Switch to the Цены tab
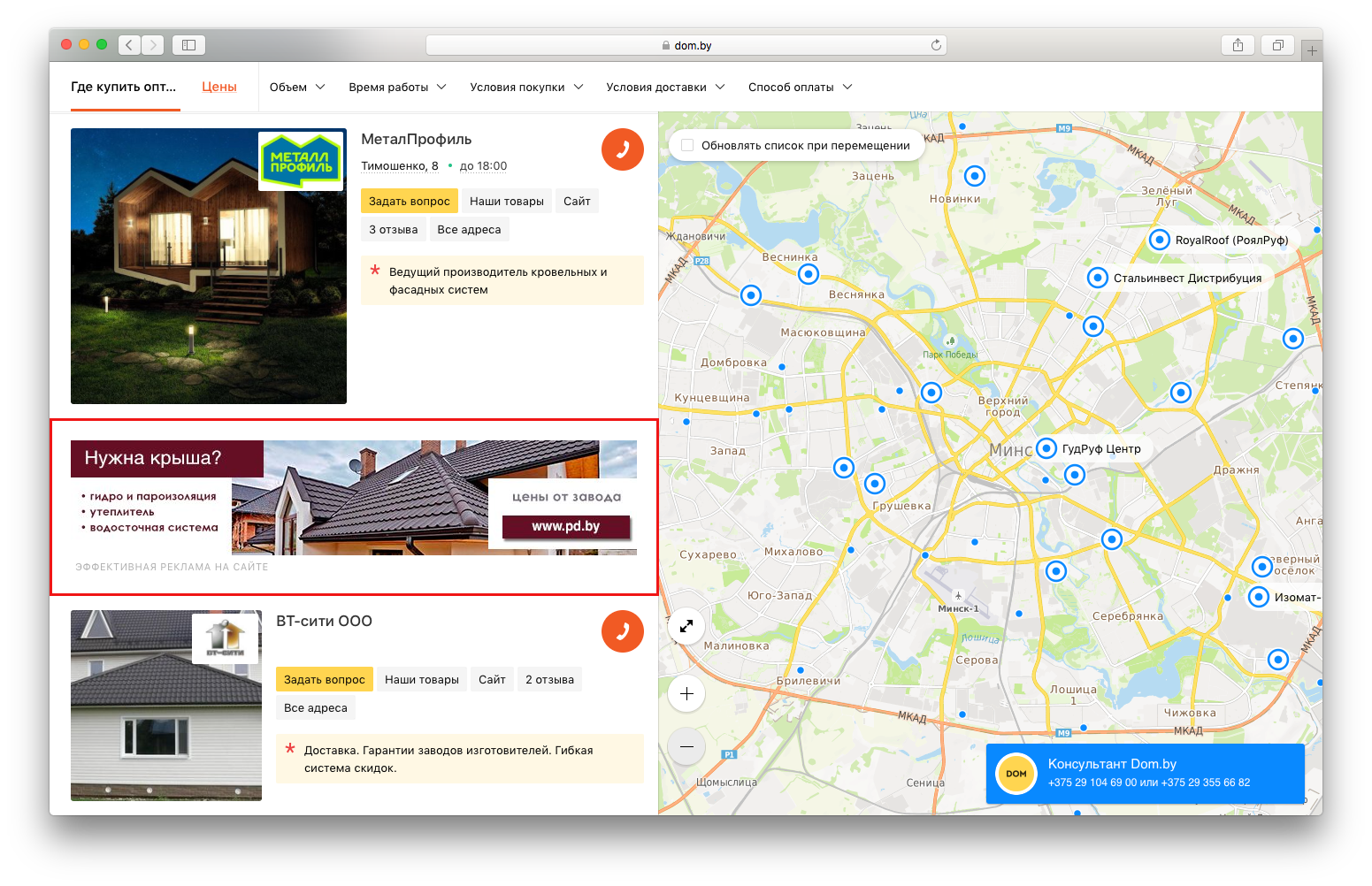Viewport: 1372px width, 886px height. 219,87
